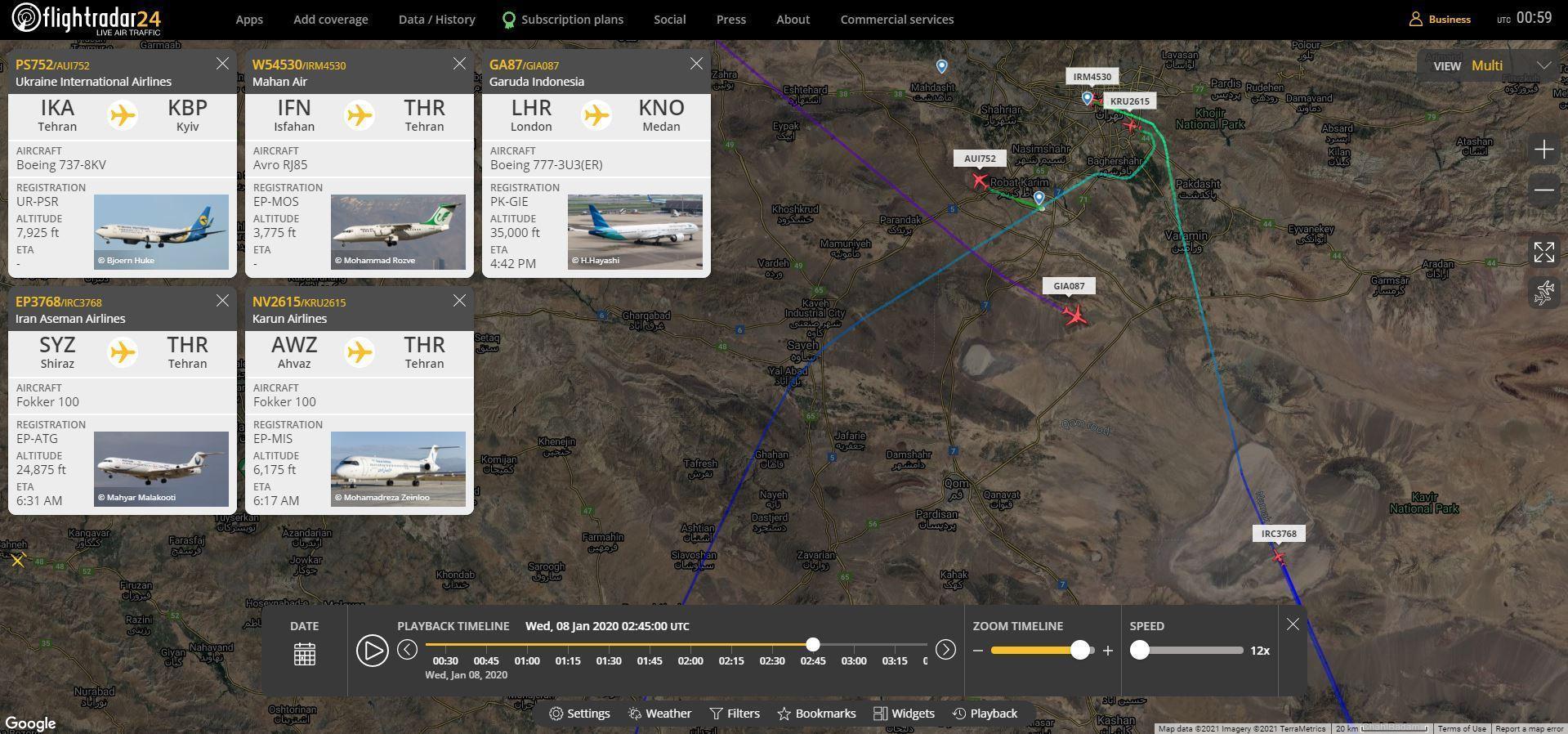The width and height of the screenshot is (1568, 734).
Task: Click the EP3768 flight number link
Action: click(38, 302)
